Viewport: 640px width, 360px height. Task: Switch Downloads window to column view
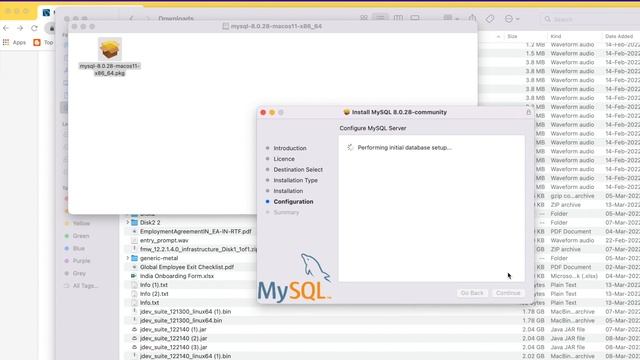[x=398, y=18]
